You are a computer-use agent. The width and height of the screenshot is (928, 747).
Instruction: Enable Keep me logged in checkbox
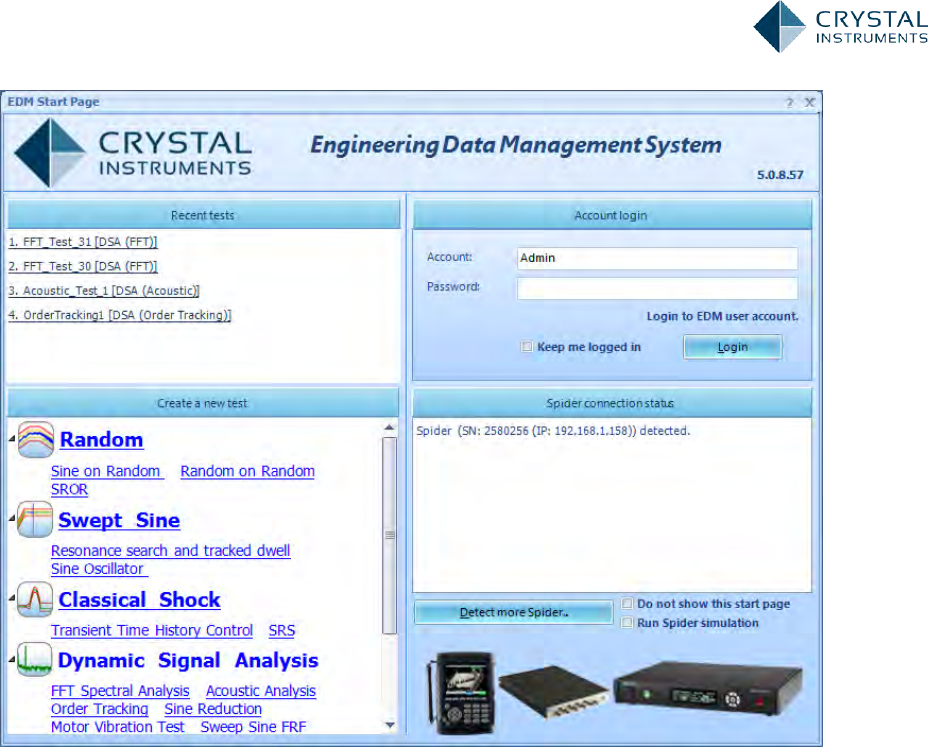pyautogui.click(x=527, y=347)
